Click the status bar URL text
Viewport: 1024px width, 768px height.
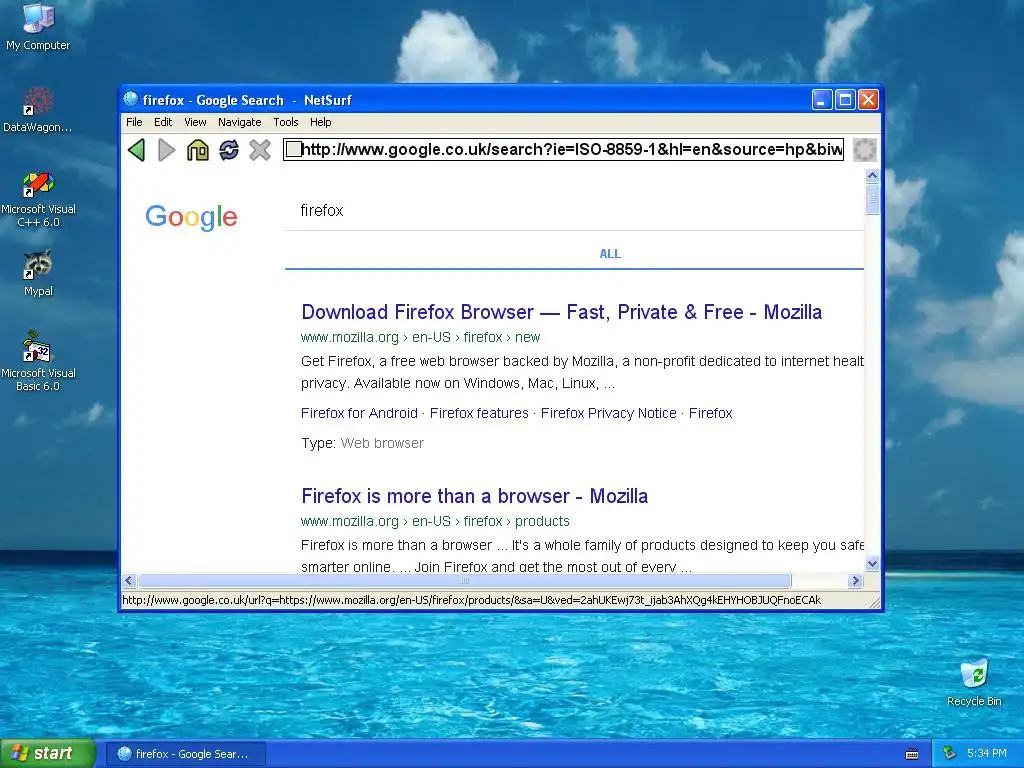[472, 600]
